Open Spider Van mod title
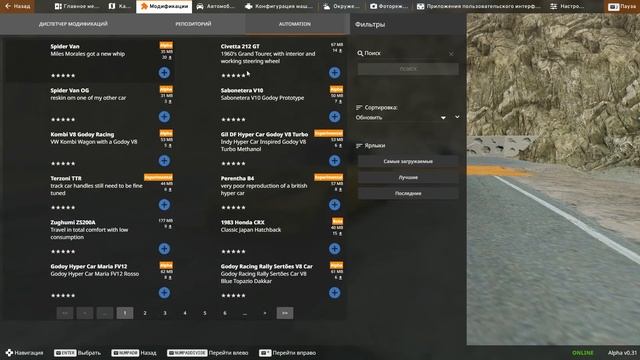The height and width of the screenshot is (360, 640). click(x=65, y=47)
